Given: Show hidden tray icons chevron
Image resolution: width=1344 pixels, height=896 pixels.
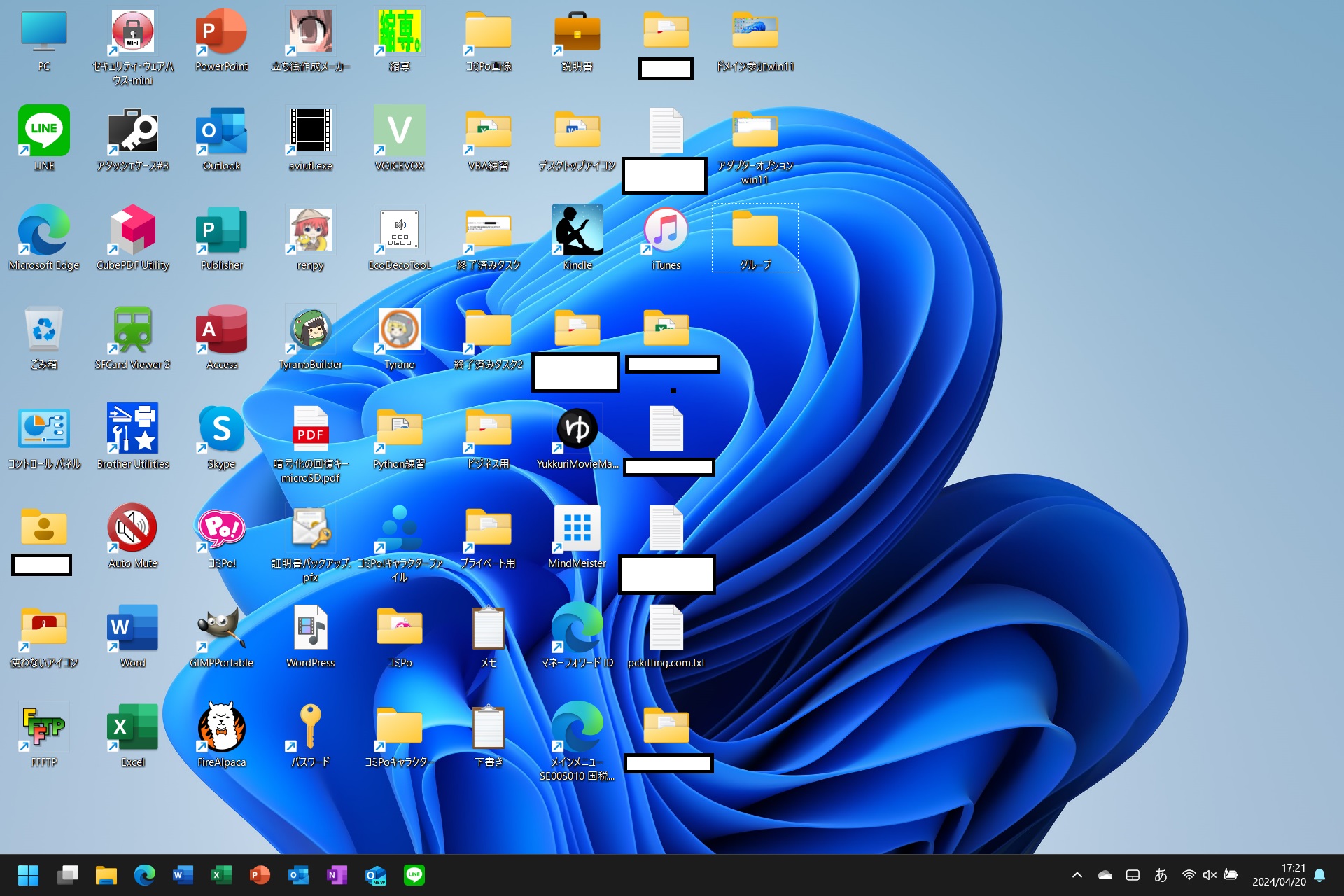Looking at the screenshot, I should 1077,875.
